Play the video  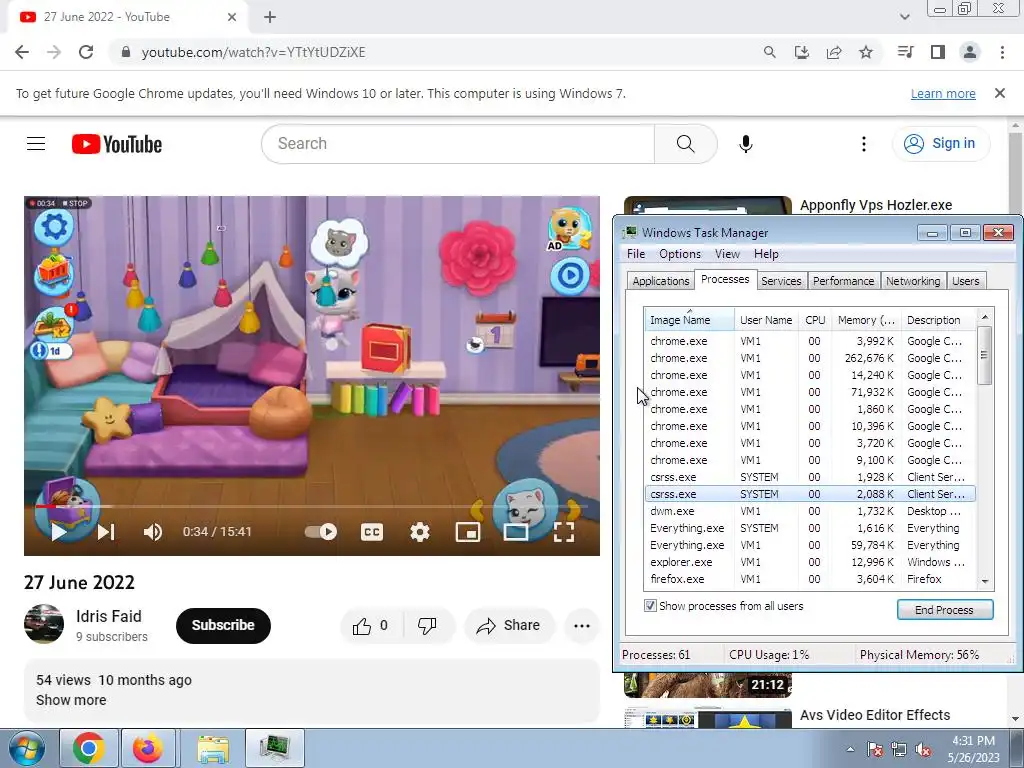coord(59,532)
